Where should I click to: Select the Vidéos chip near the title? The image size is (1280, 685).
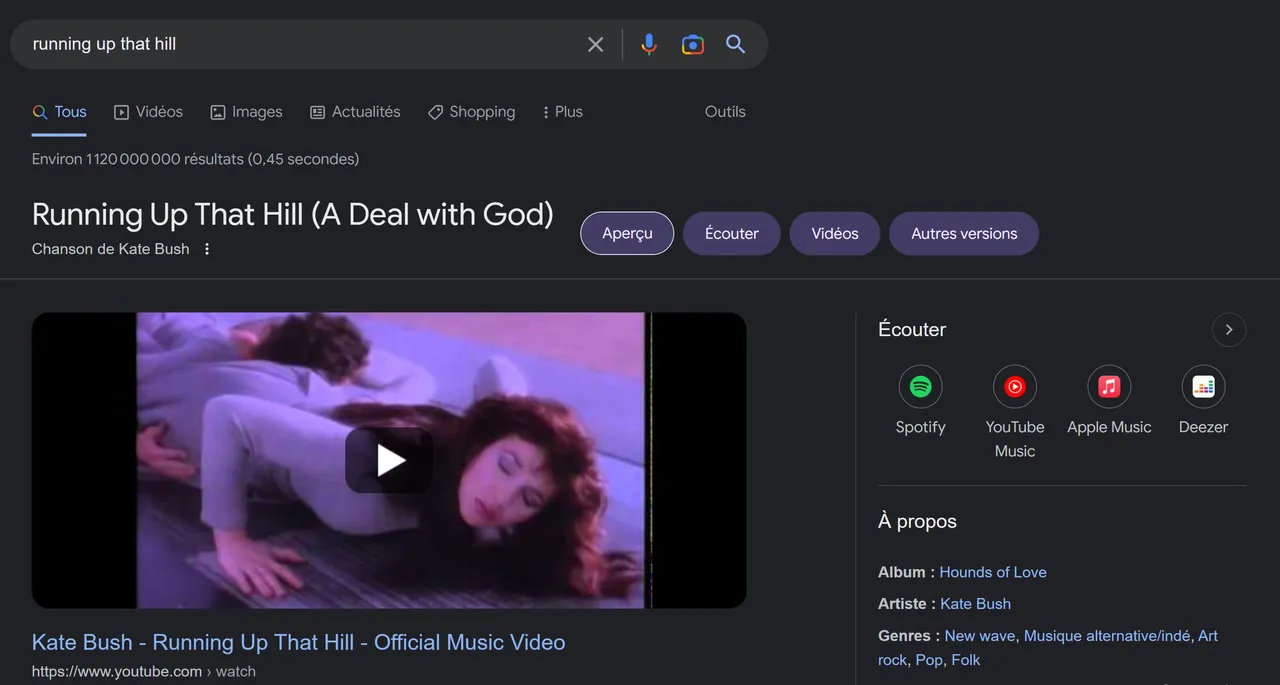point(835,233)
